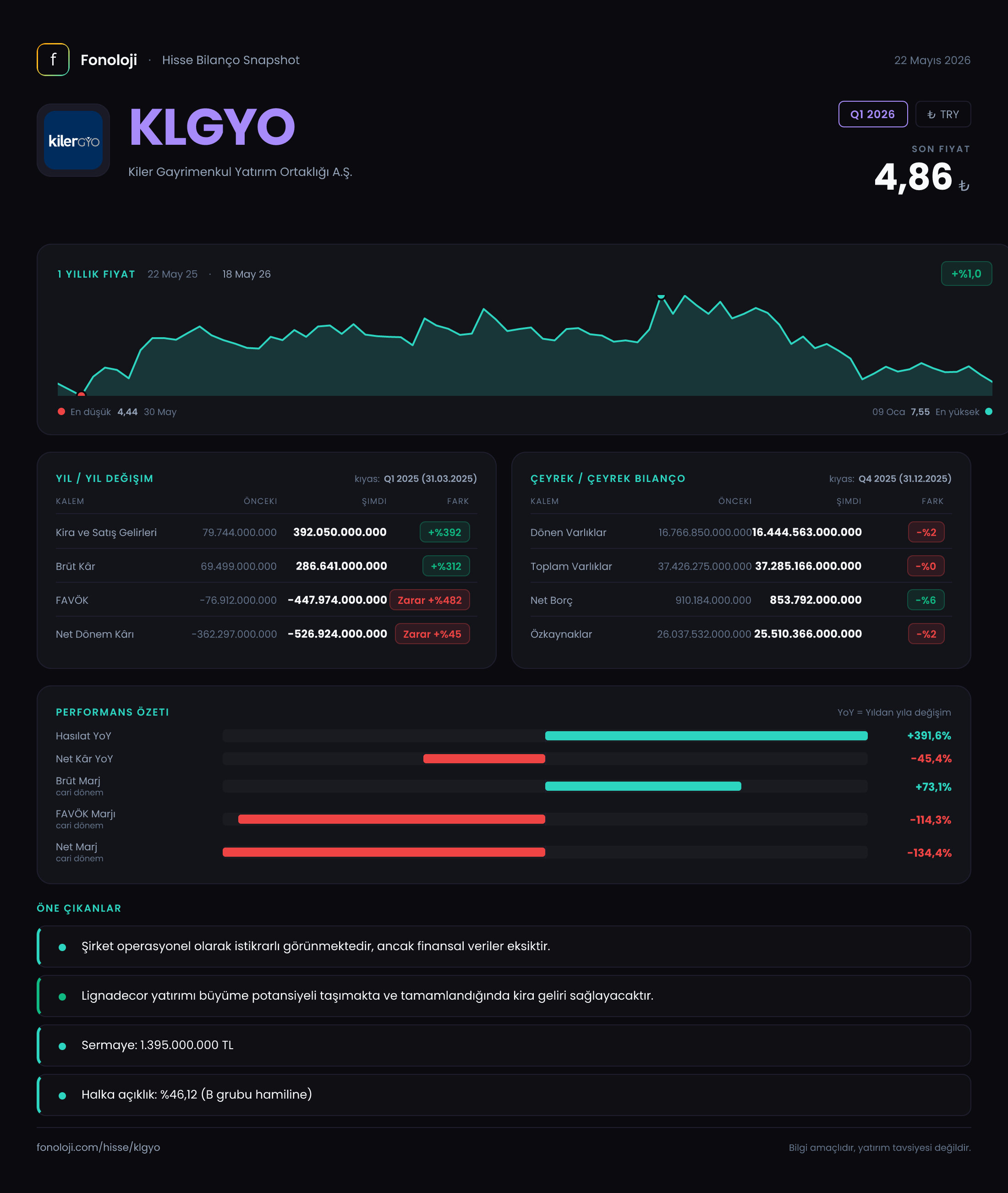Click the Kira ve Satış Gelirleri row label

pos(106,532)
